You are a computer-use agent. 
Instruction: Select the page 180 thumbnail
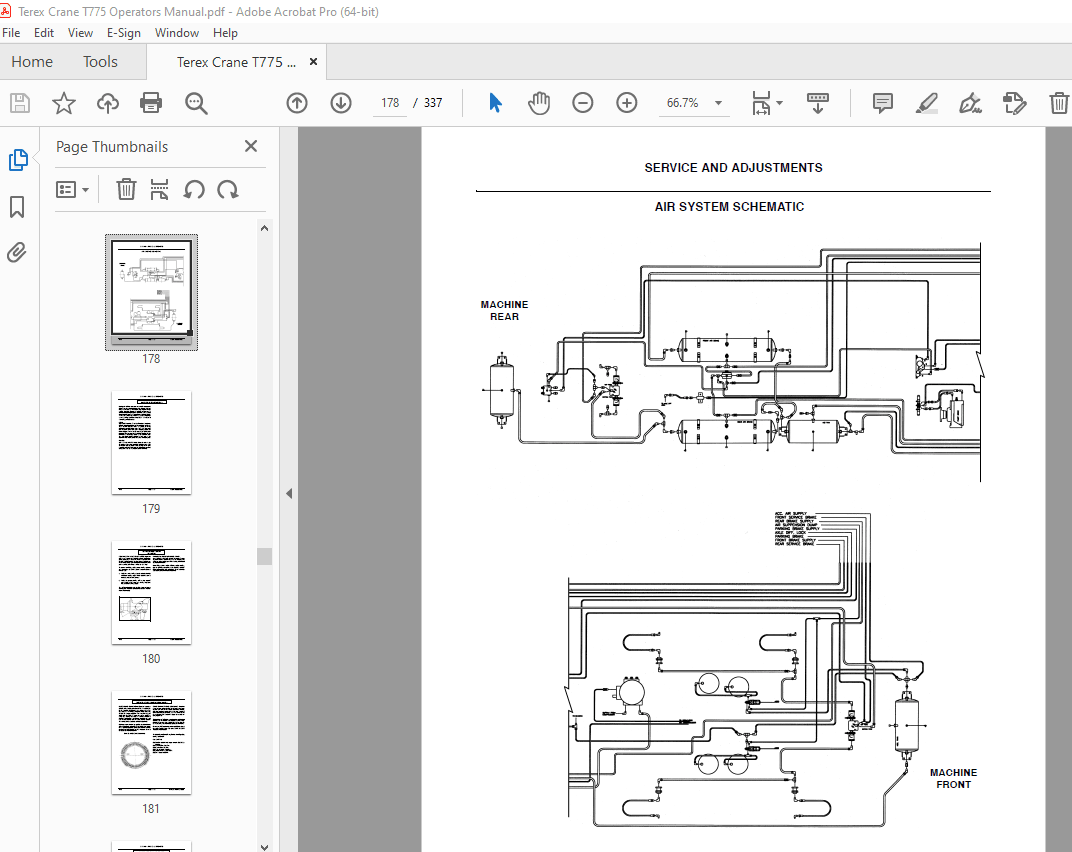tap(151, 593)
